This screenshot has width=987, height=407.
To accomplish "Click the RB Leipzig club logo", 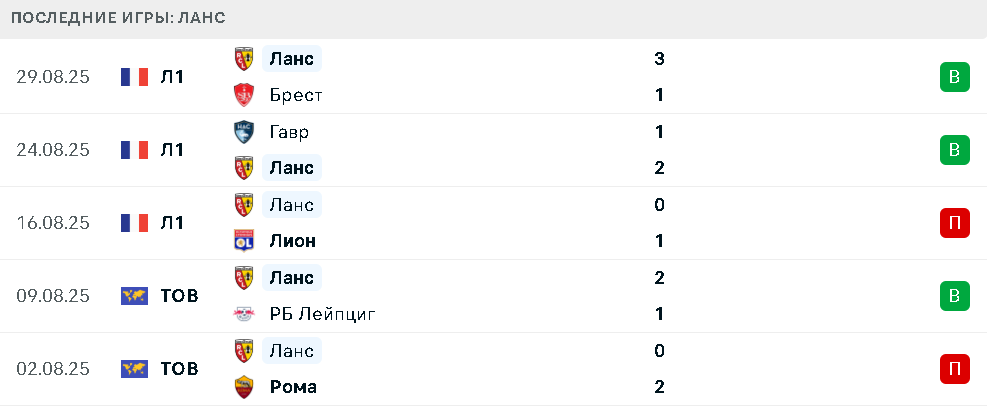I will pyautogui.click(x=244, y=314).
